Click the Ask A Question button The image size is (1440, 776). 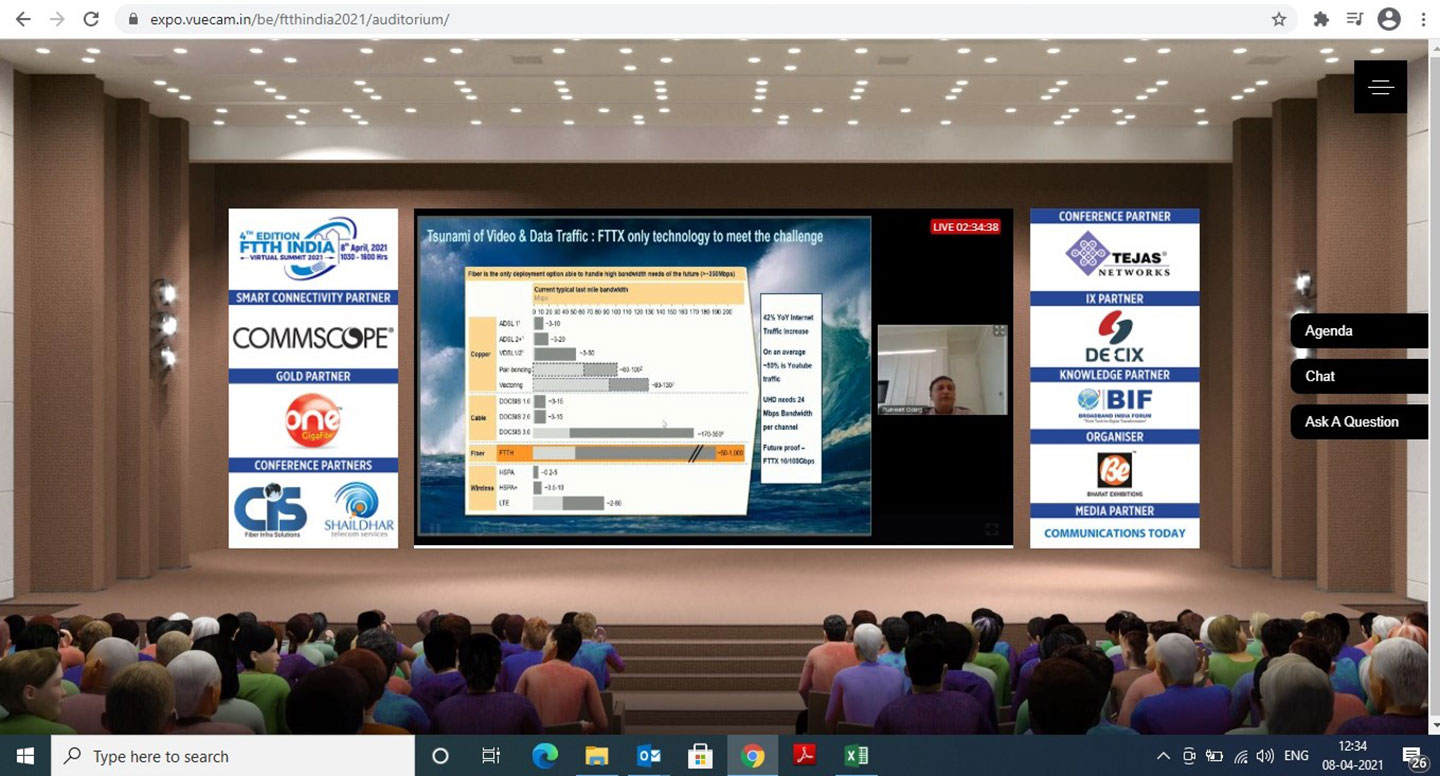point(1359,421)
